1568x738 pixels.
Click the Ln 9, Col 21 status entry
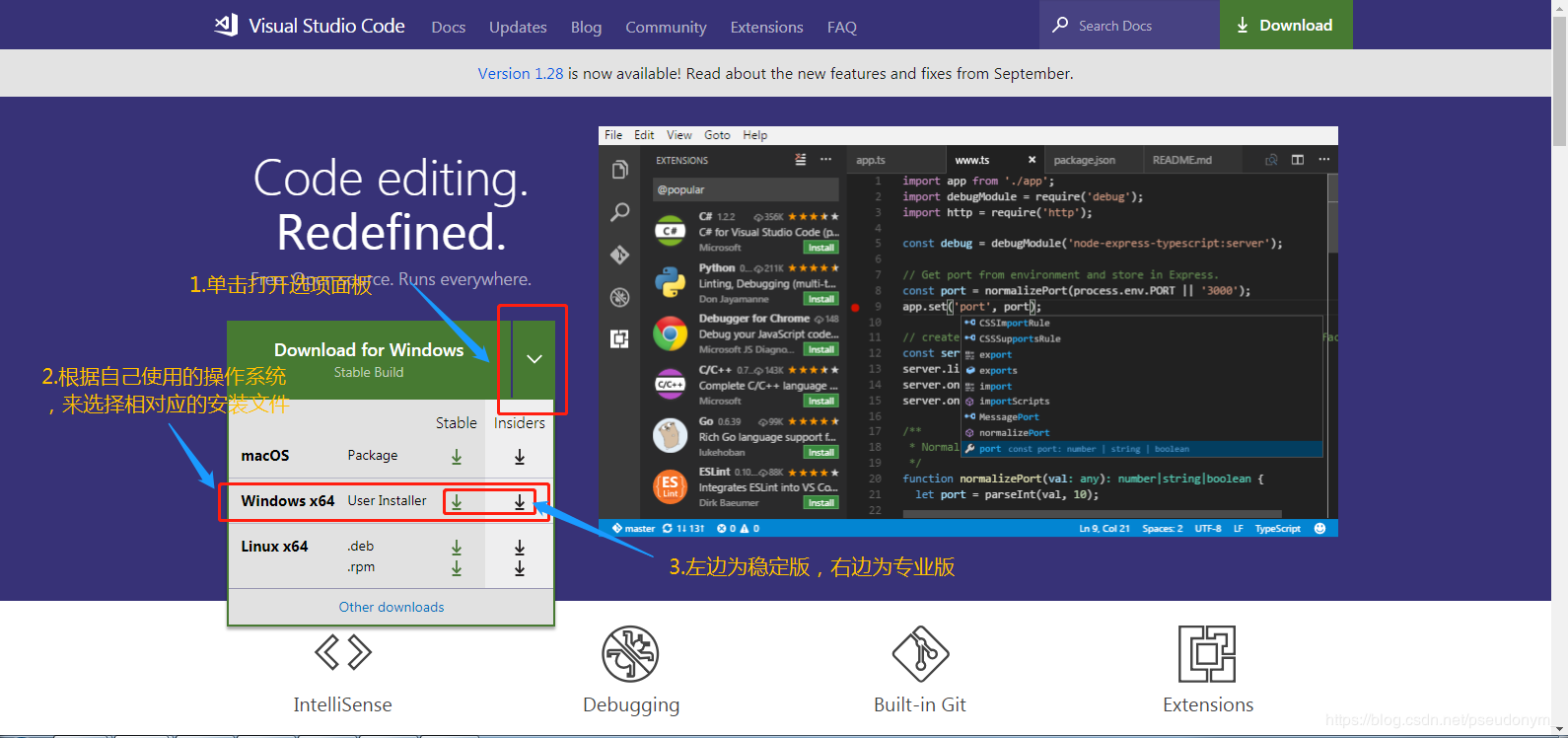(1105, 529)
